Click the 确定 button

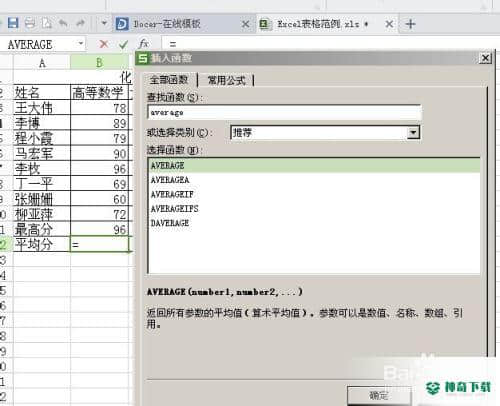[x=378, y=396]
